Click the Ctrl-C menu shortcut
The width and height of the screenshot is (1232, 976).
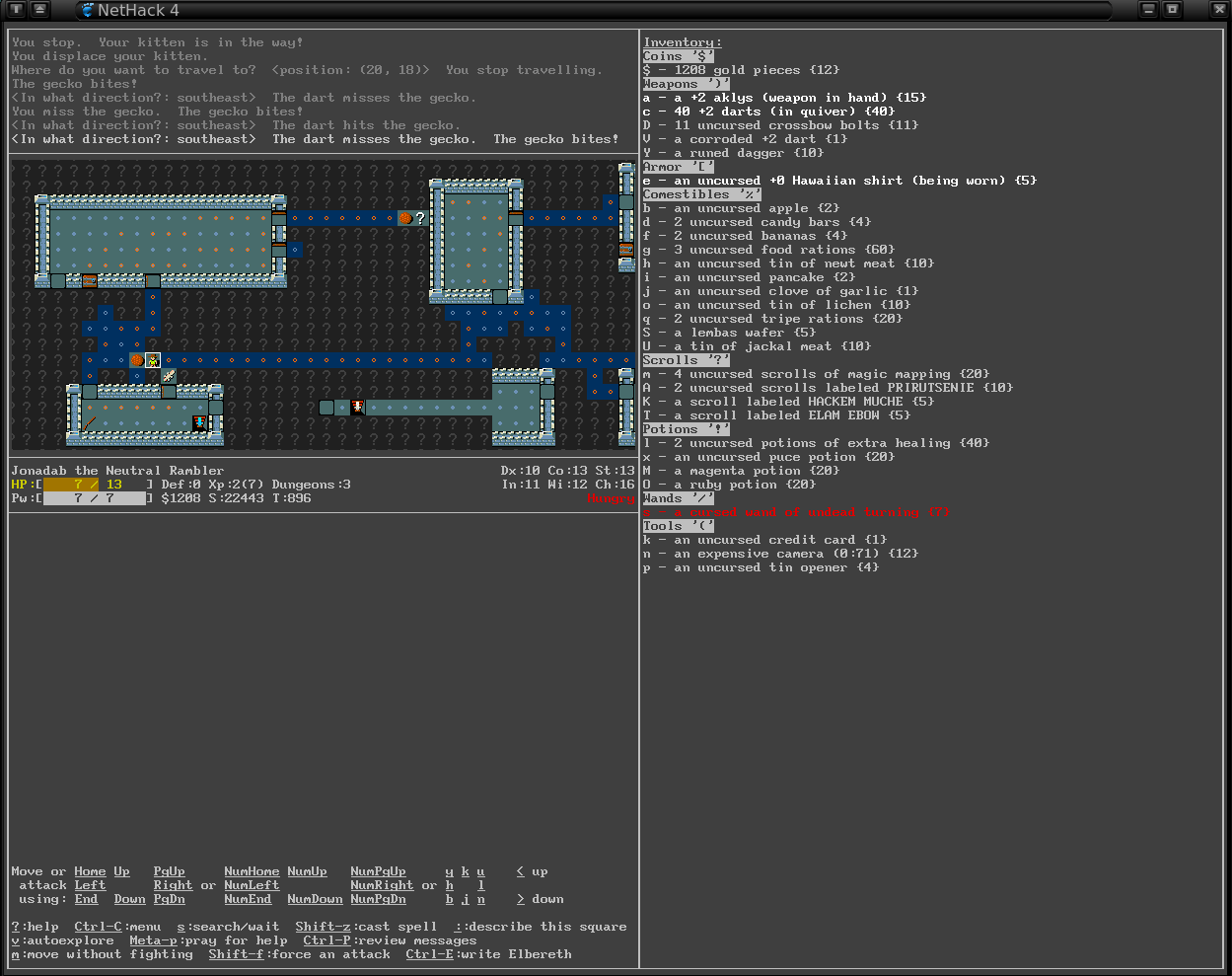(x=117, y=927)
